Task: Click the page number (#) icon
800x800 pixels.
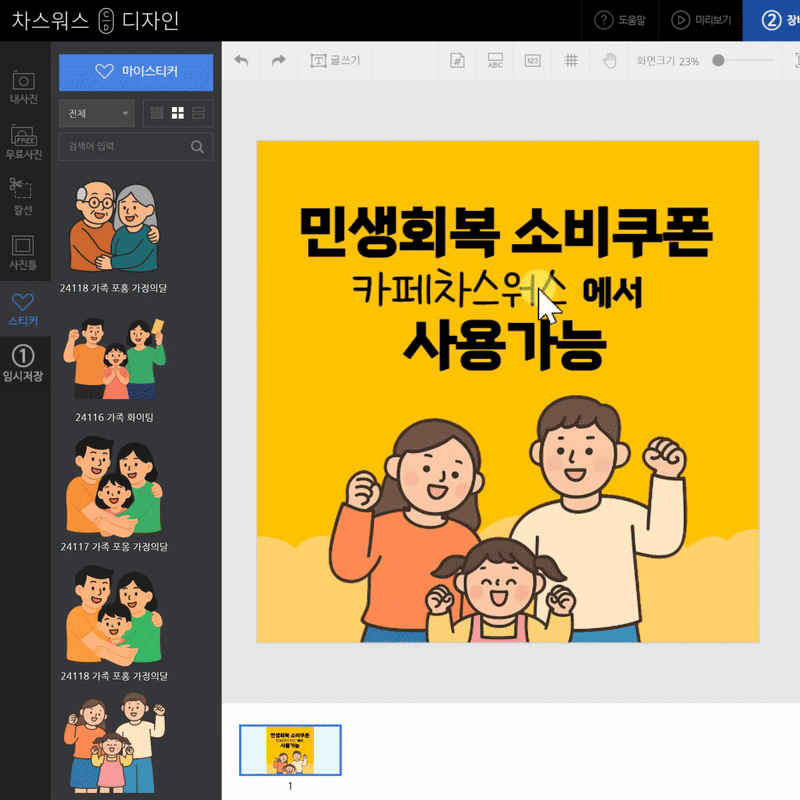Action: click(x=457, y=61)
